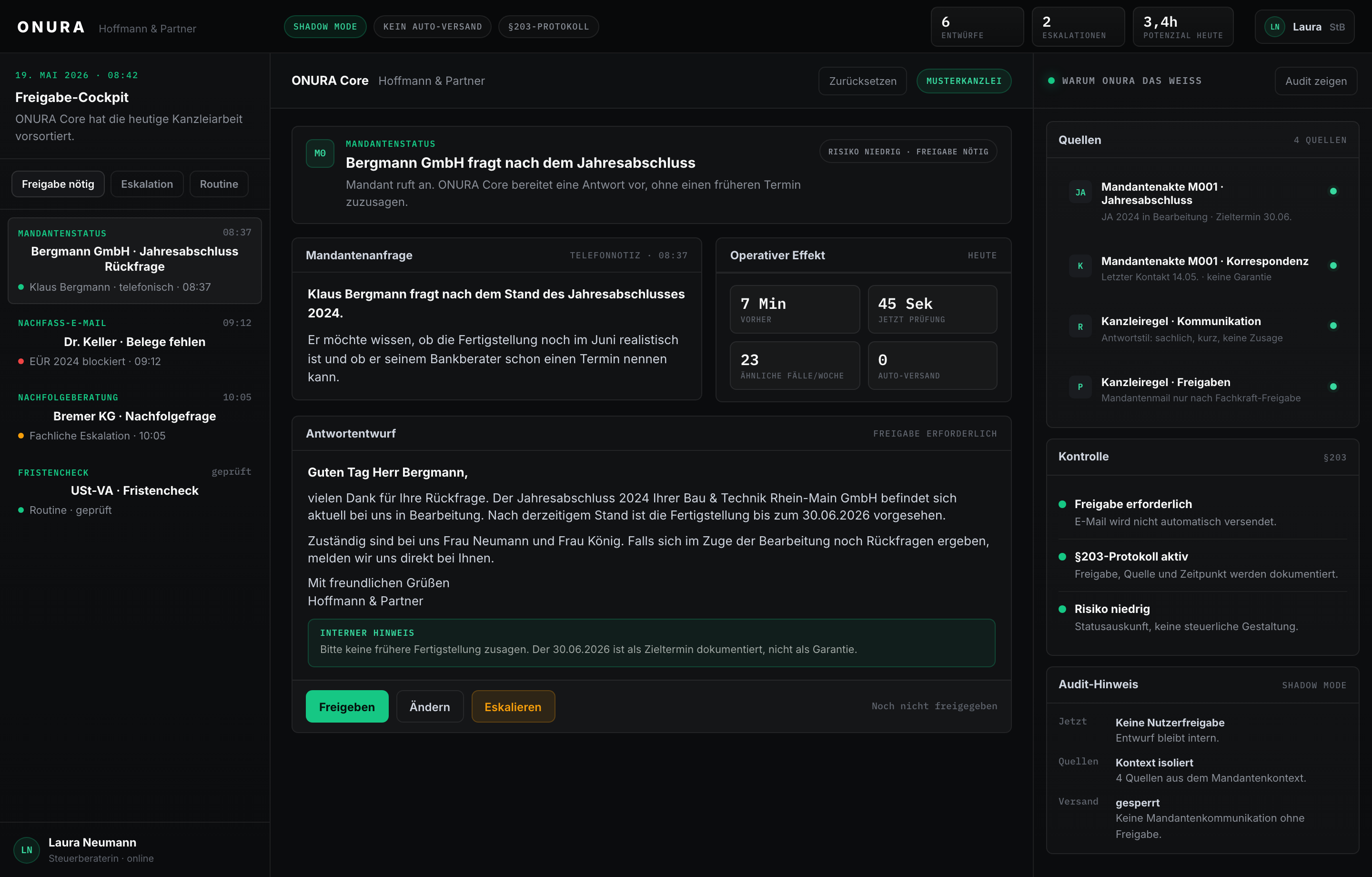Click the MO avatar badge beside Mandantenstatus

[x=320, y=153]
